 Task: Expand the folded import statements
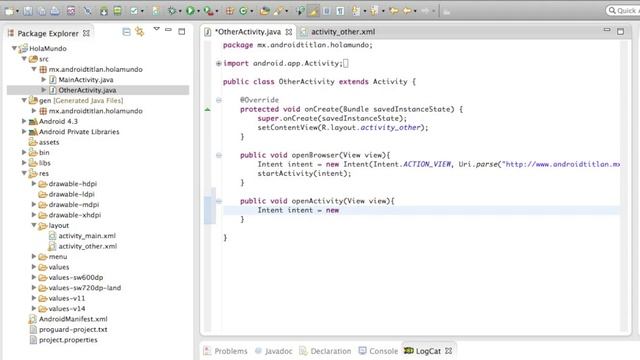click(x=218, y=63)
